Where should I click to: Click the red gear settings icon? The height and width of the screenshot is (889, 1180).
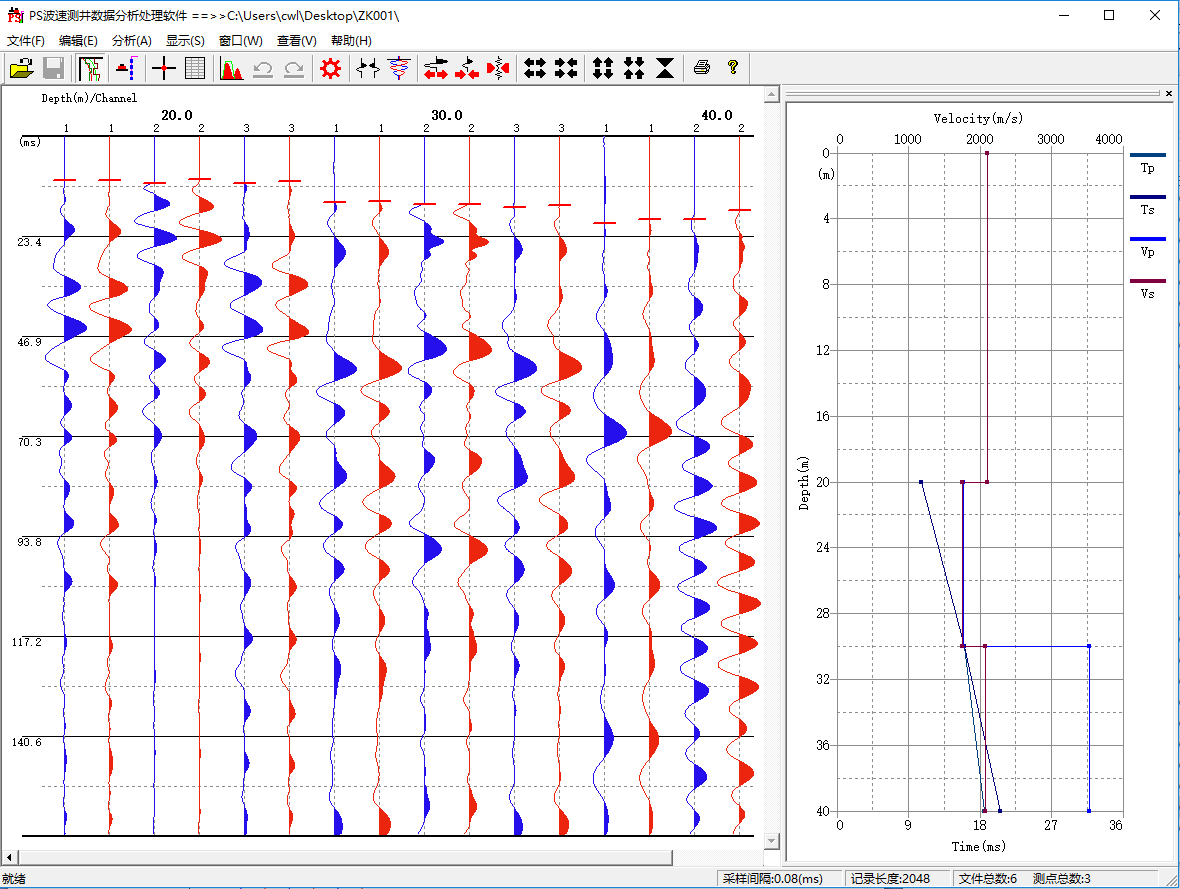tap(331, 68)
